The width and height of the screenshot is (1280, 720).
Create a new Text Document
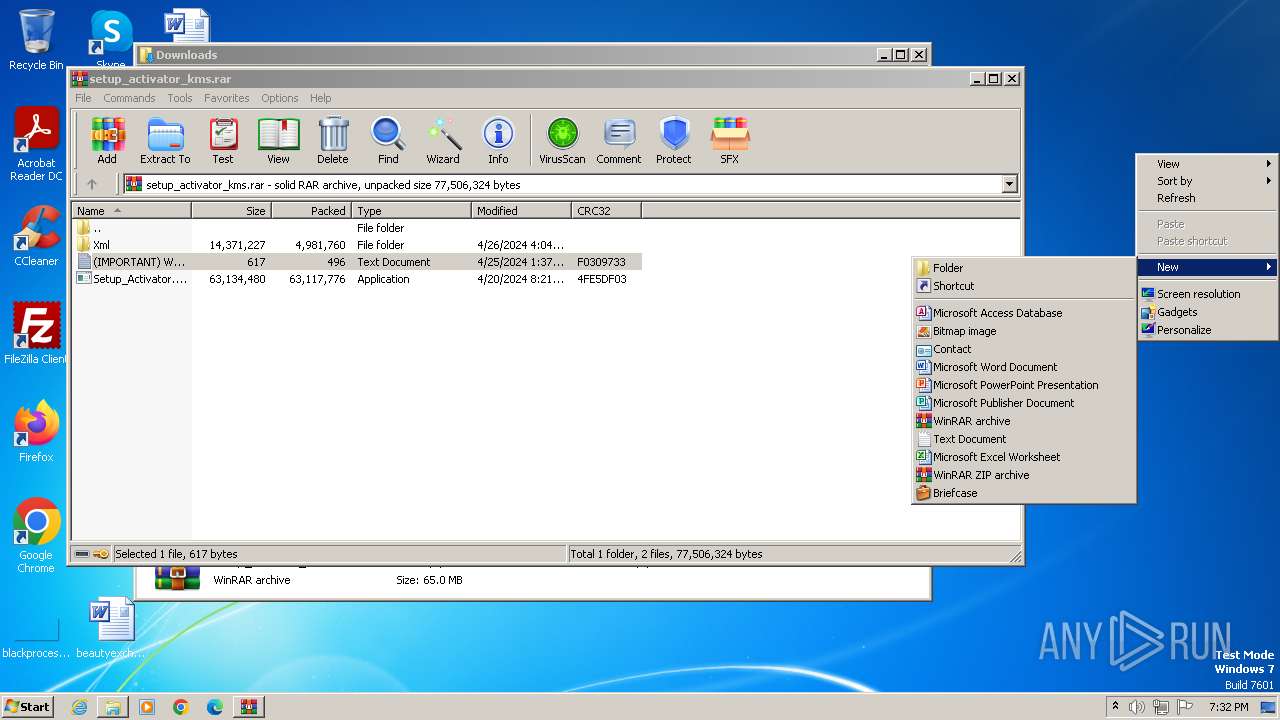click(1024, 439)
